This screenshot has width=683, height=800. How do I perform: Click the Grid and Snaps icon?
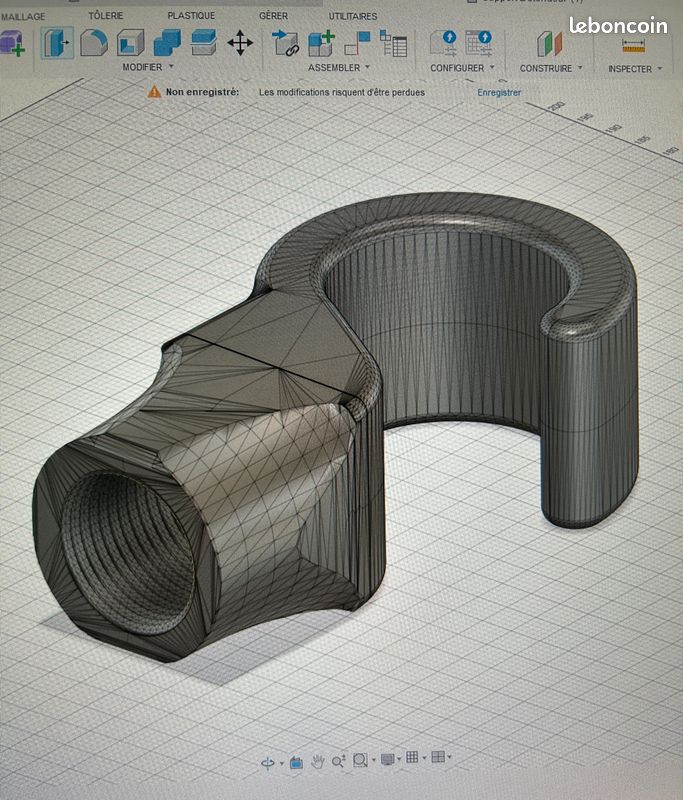412,758
